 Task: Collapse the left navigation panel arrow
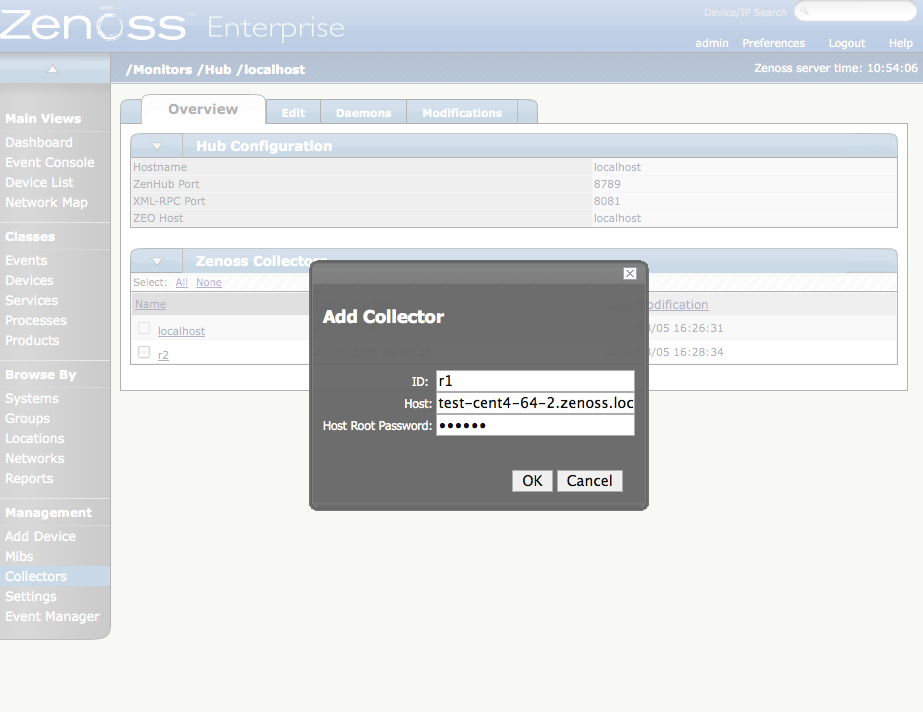(x=52, y=69)
